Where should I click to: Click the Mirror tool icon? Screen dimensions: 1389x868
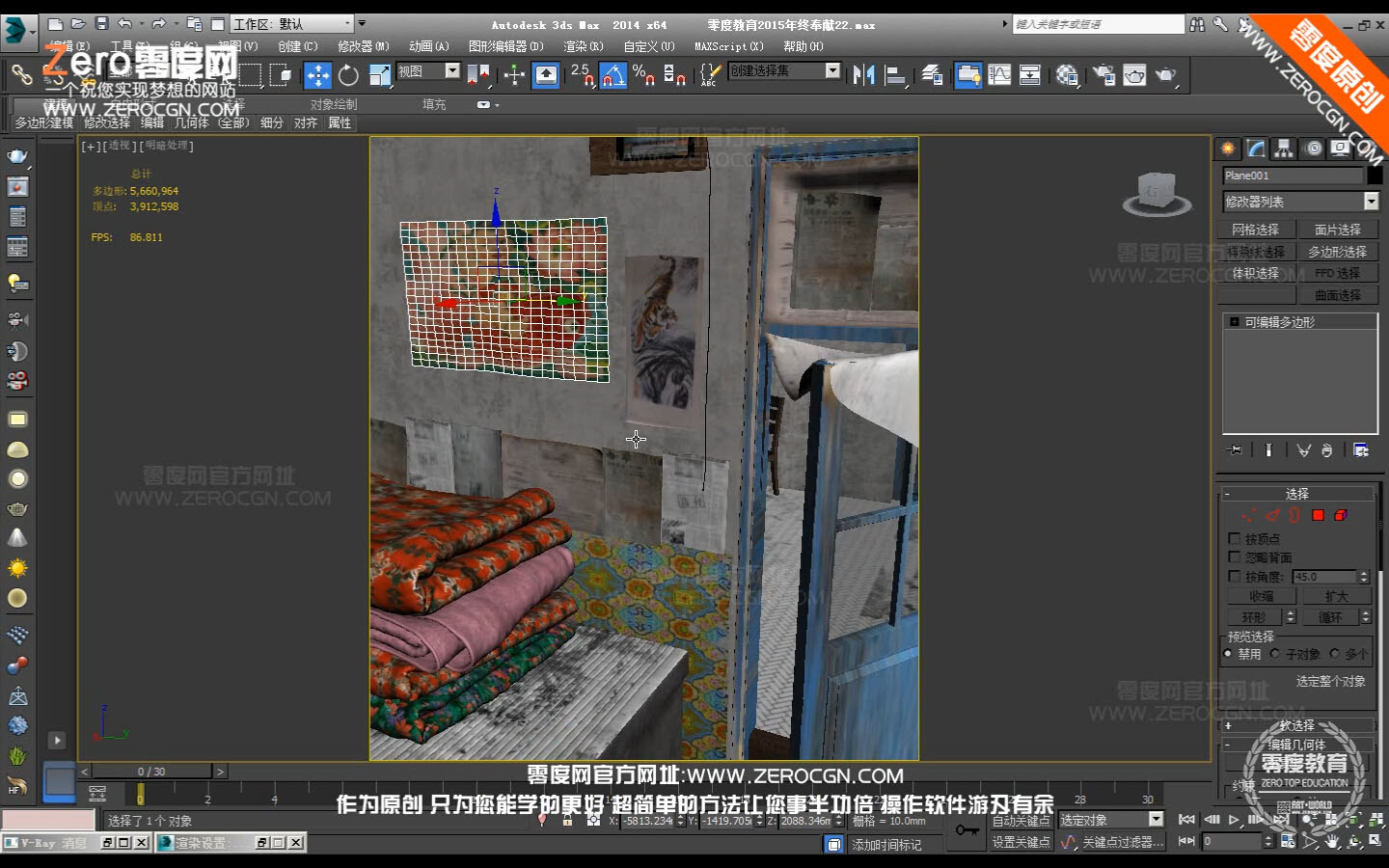tap(863, 75)
